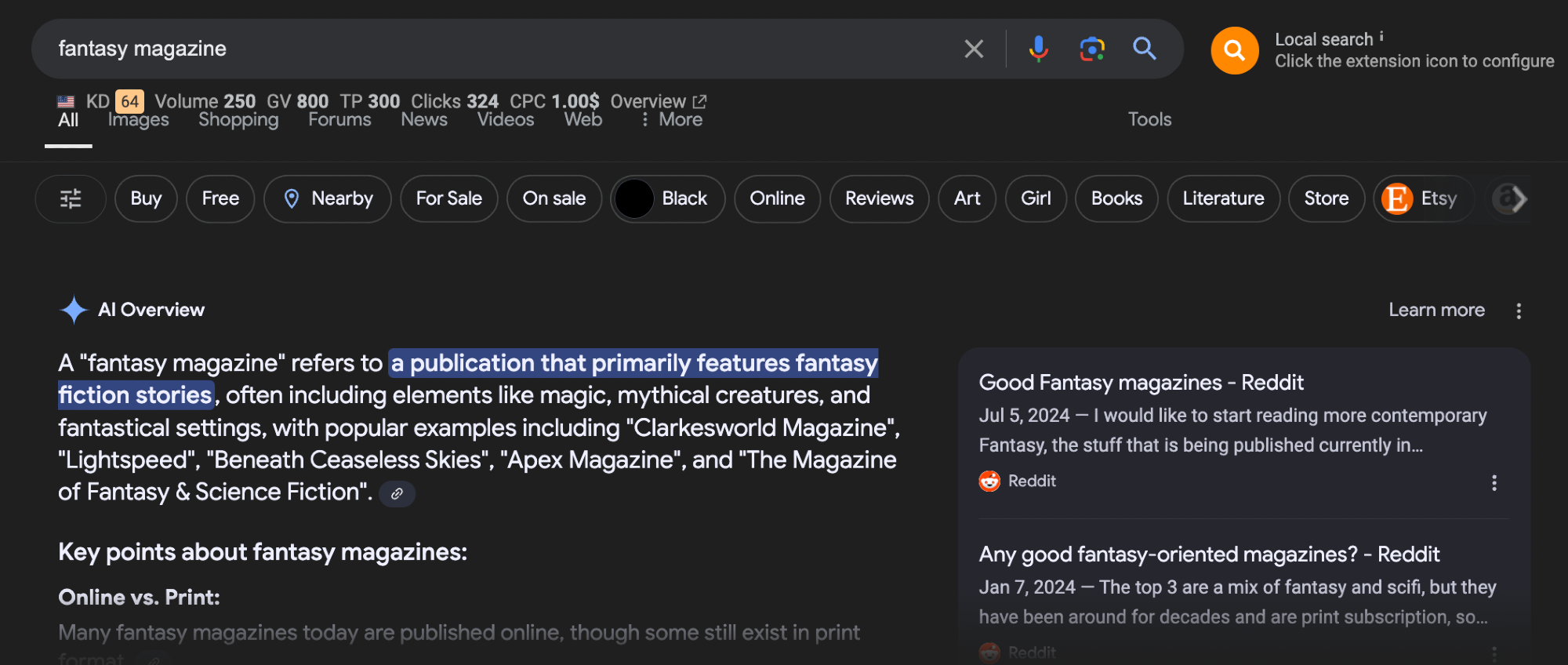Open the Tools options
Screen dimensions: 1568x665
click(x=1149, y=119)
